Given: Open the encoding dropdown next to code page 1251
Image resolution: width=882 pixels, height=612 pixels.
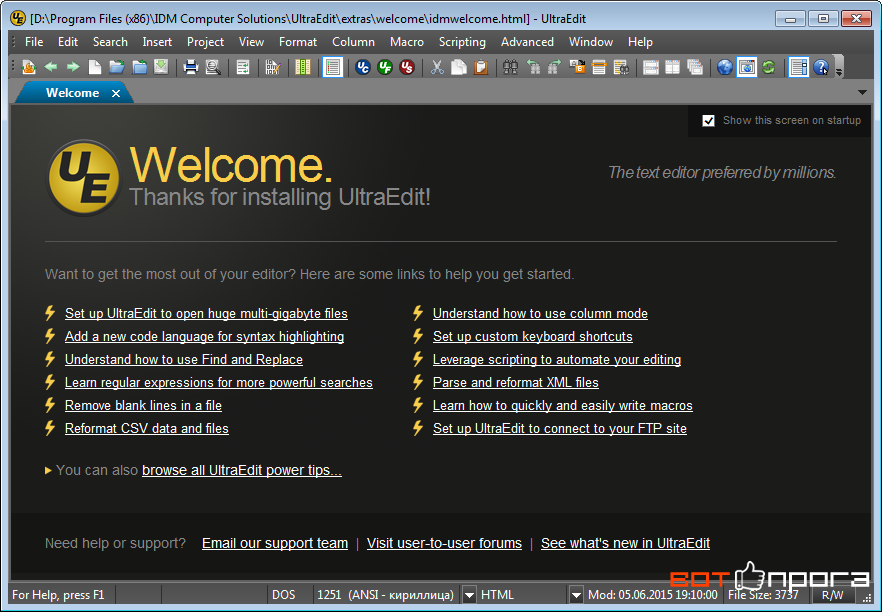Looking at the screenshot, I should coord(469,595).
